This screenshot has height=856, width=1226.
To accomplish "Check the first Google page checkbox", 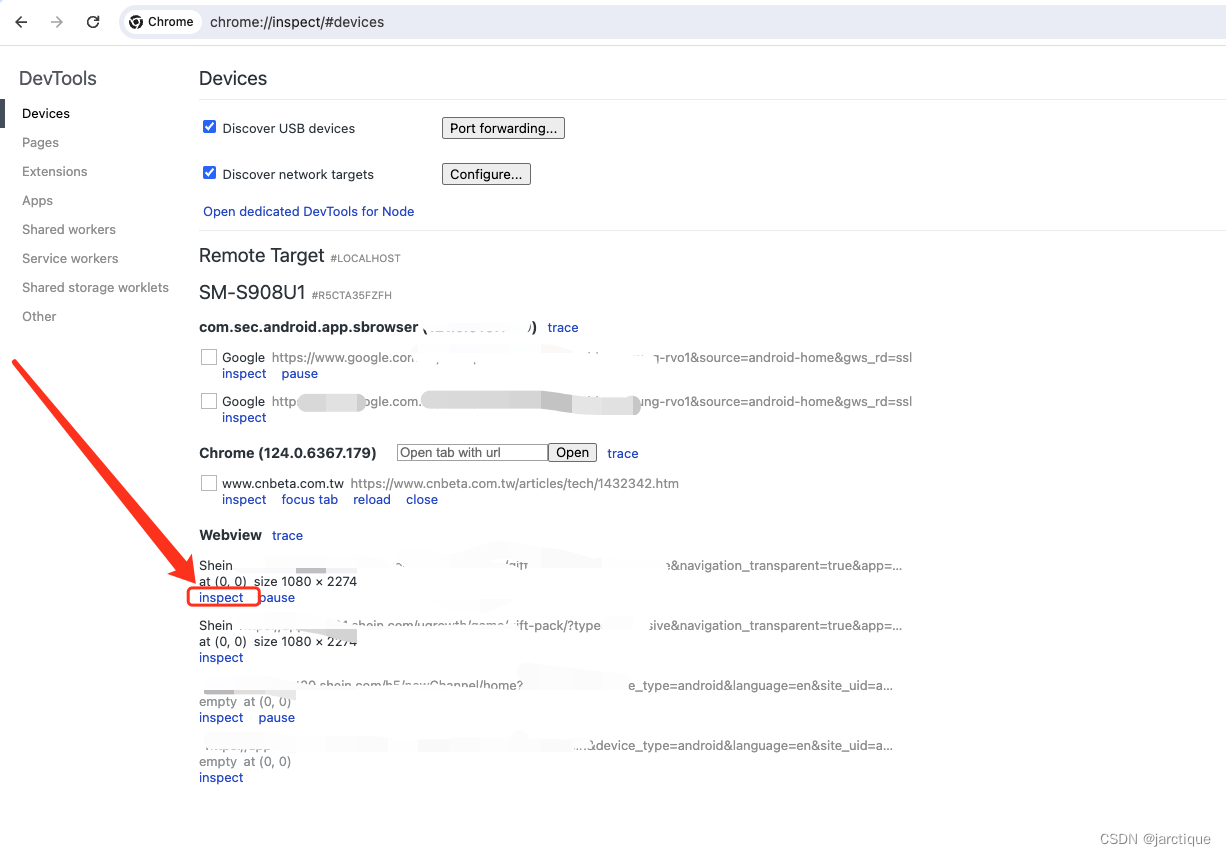I will pyautogui.click(x=208, y=355).
